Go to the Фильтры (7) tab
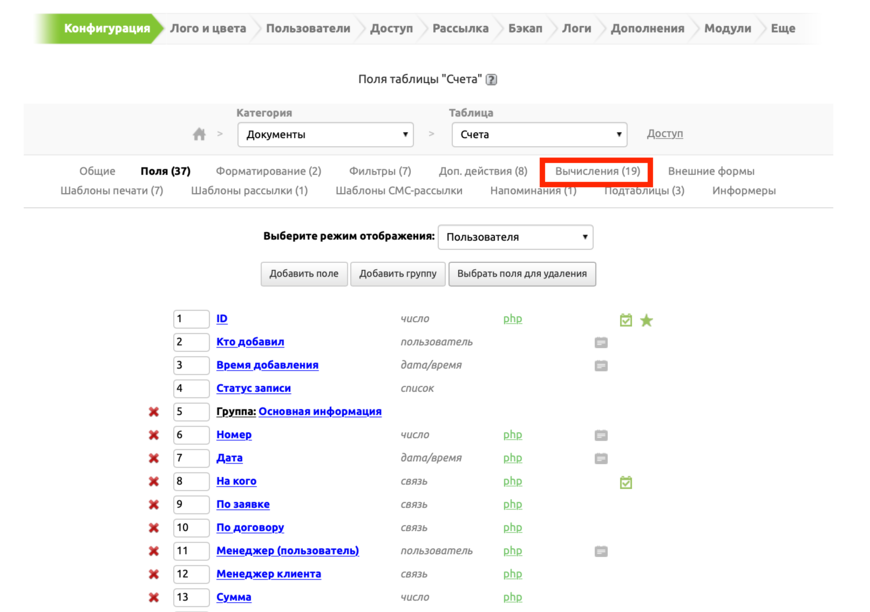 (x=380, y=171)
